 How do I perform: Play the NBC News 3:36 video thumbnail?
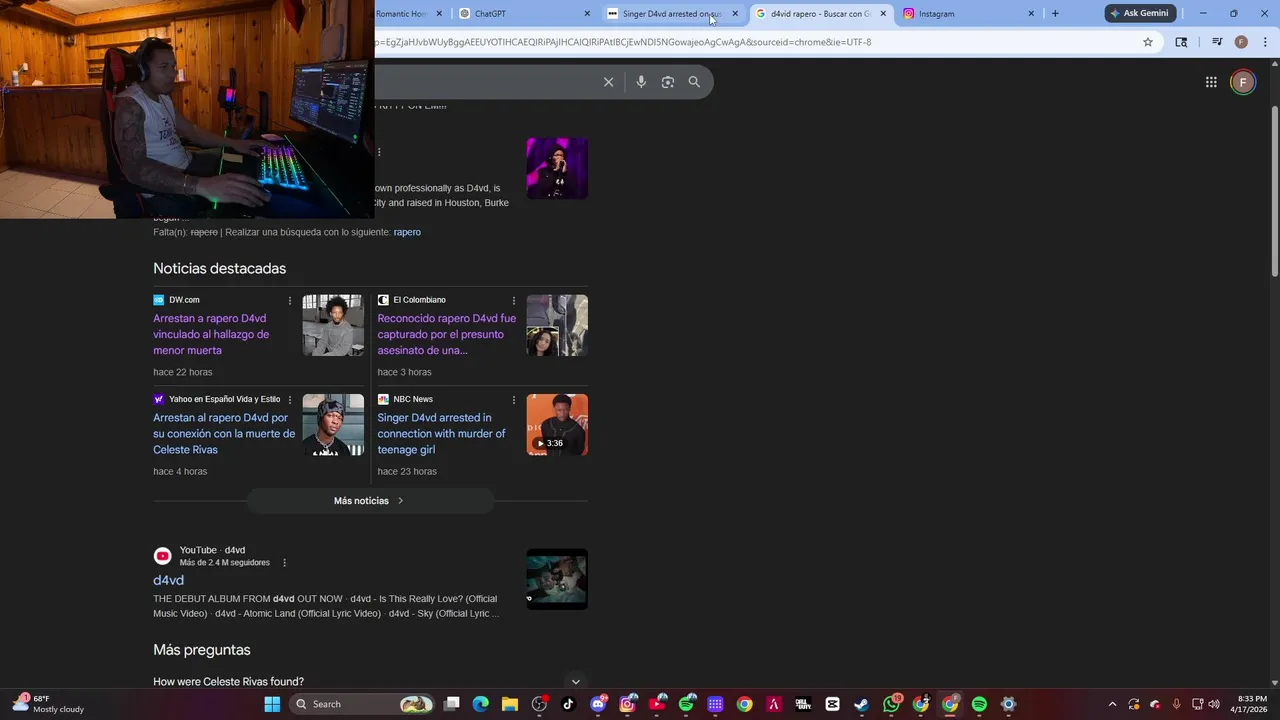(x=557, y=424)
